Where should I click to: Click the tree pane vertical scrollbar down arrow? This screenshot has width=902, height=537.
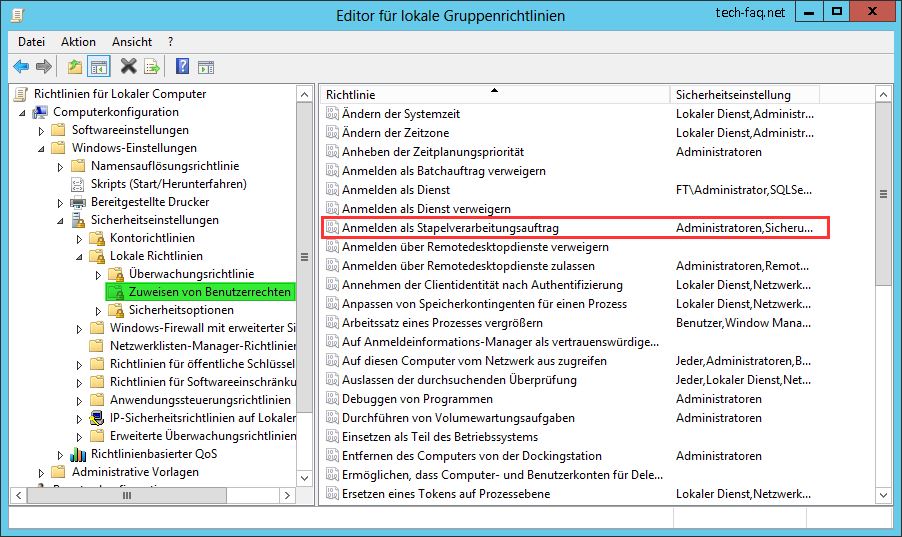click(304, 478)
